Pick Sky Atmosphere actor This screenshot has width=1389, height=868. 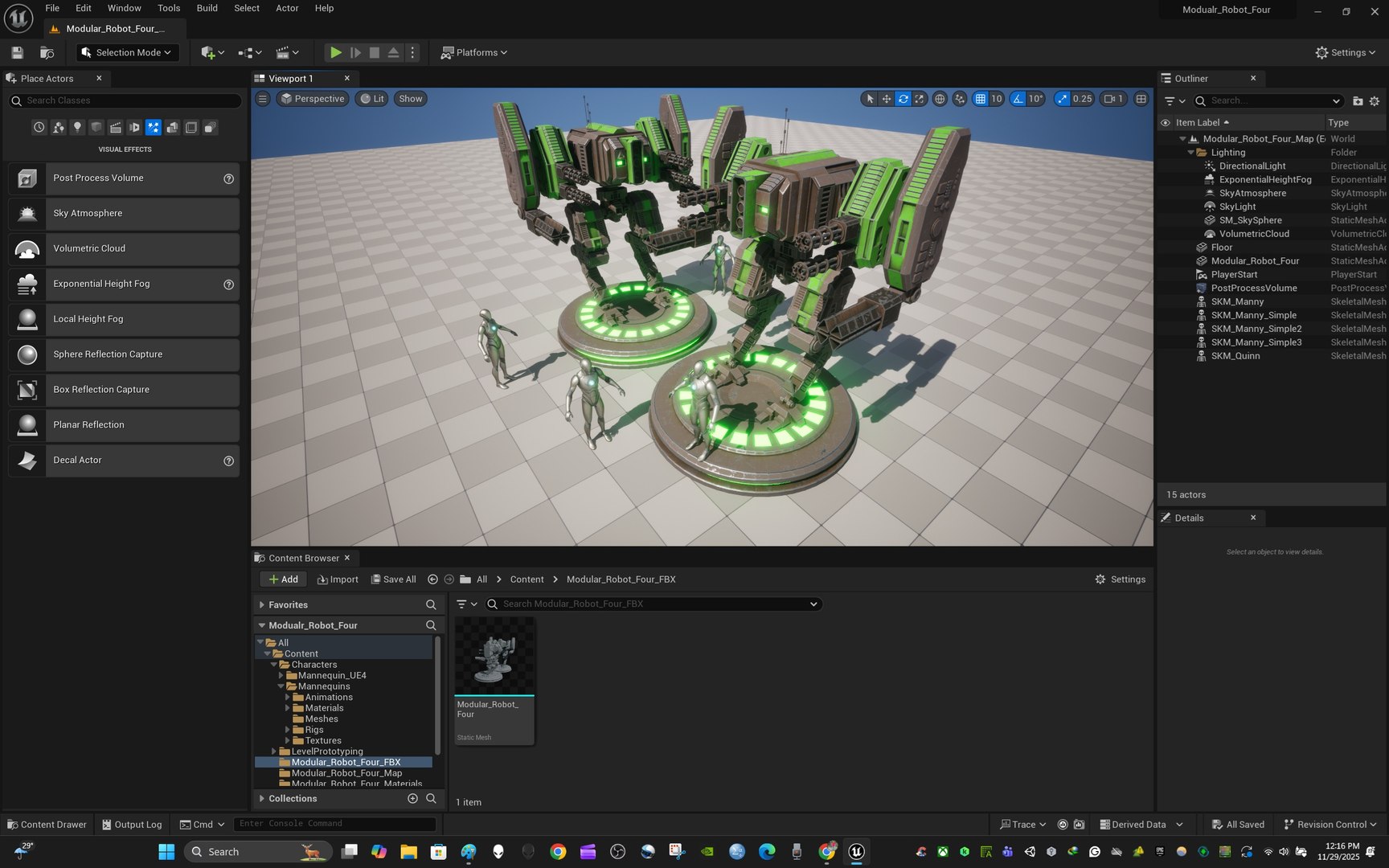[x=125, y=214]
